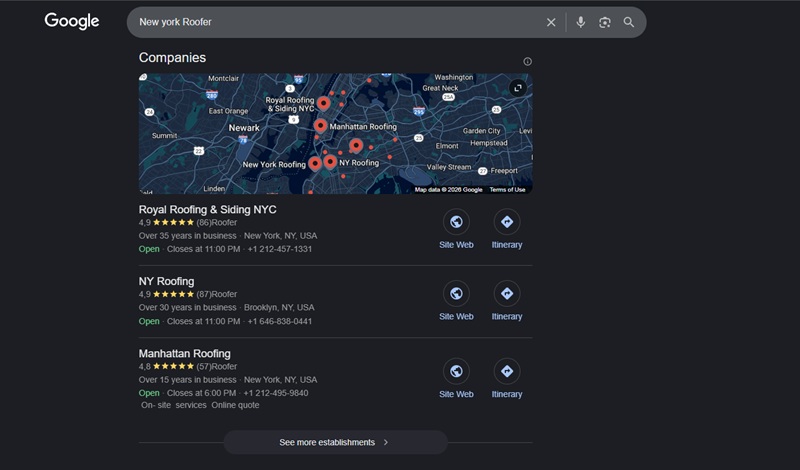
Task: Click the Newark label on the map
Action: (244, 128)
